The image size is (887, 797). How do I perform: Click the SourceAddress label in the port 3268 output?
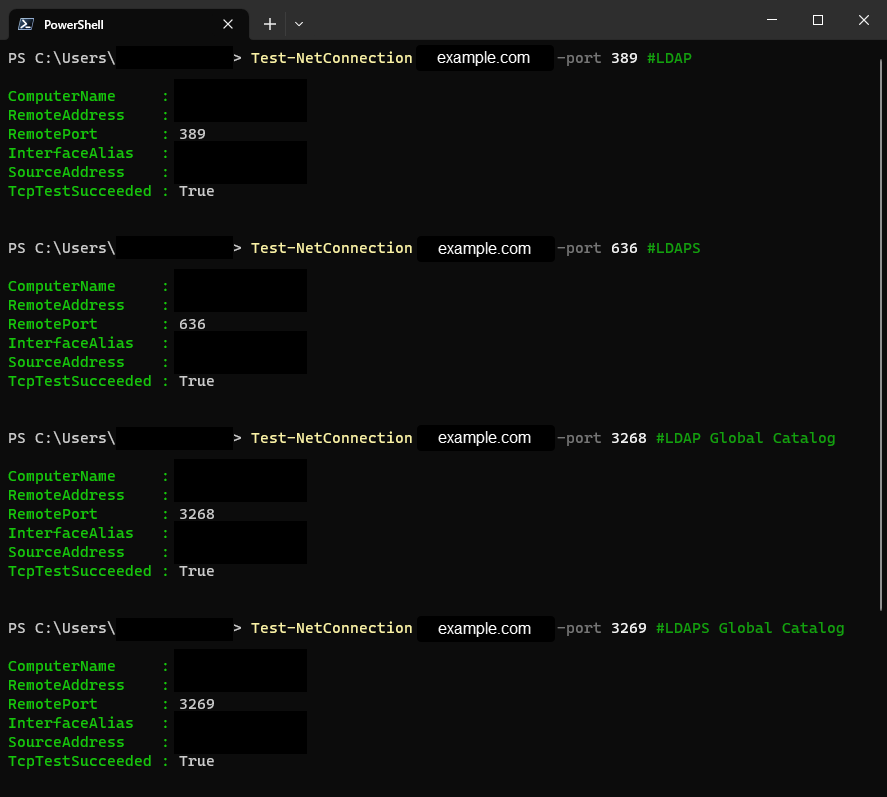pos(66,552)
